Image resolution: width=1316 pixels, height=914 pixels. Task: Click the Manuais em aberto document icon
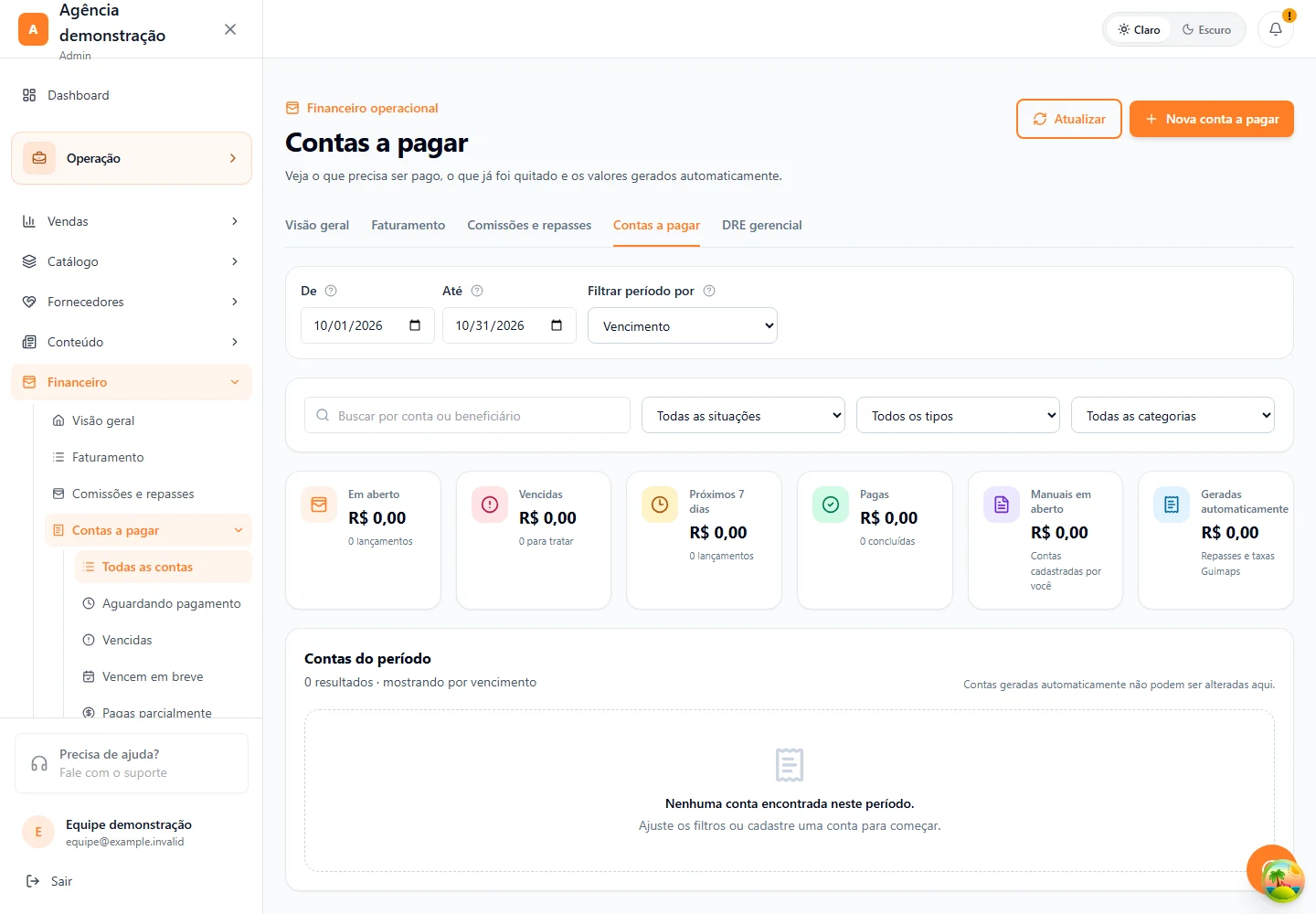[1002, 505]
